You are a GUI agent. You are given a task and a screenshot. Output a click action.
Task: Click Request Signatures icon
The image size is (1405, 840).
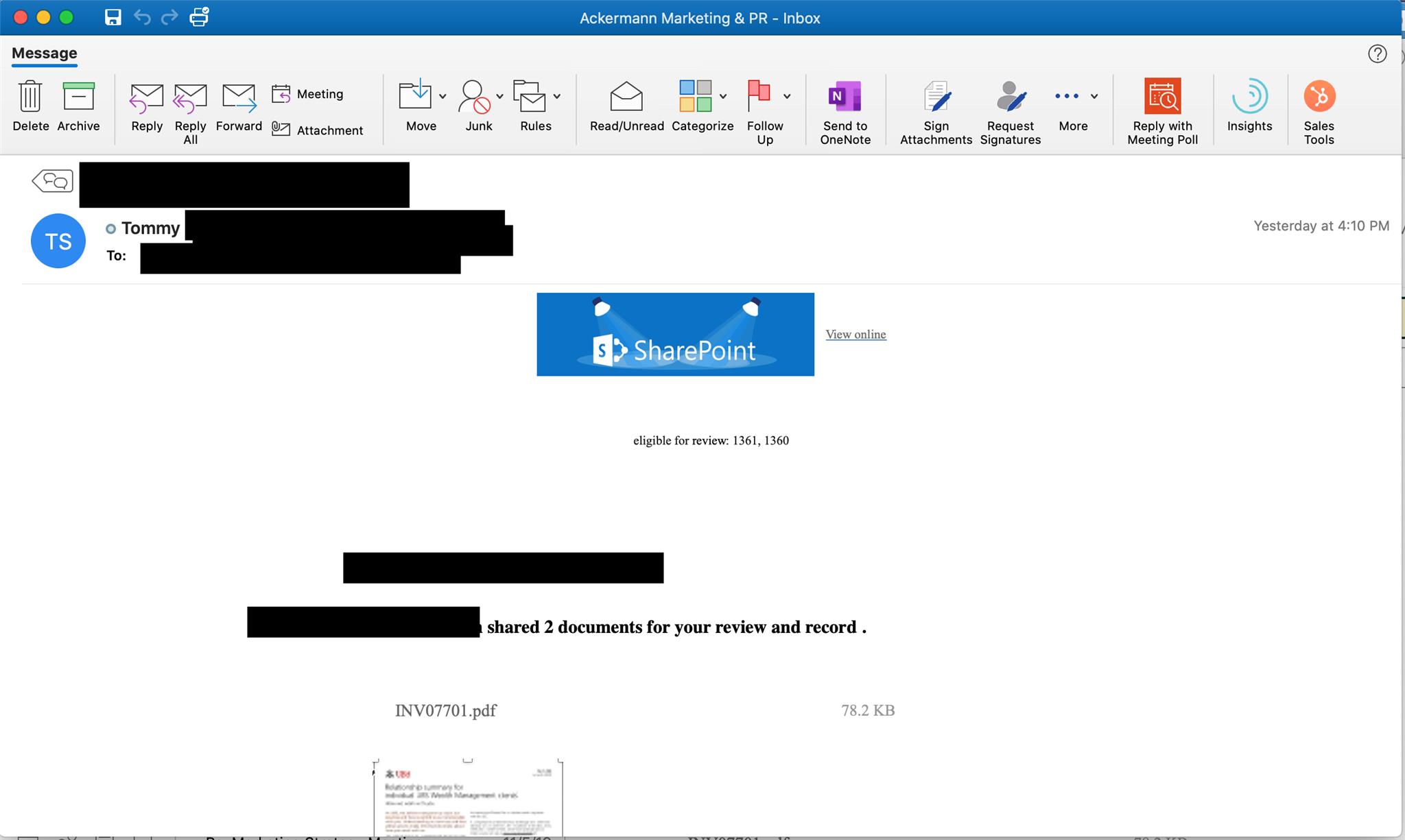[1011, 96]
